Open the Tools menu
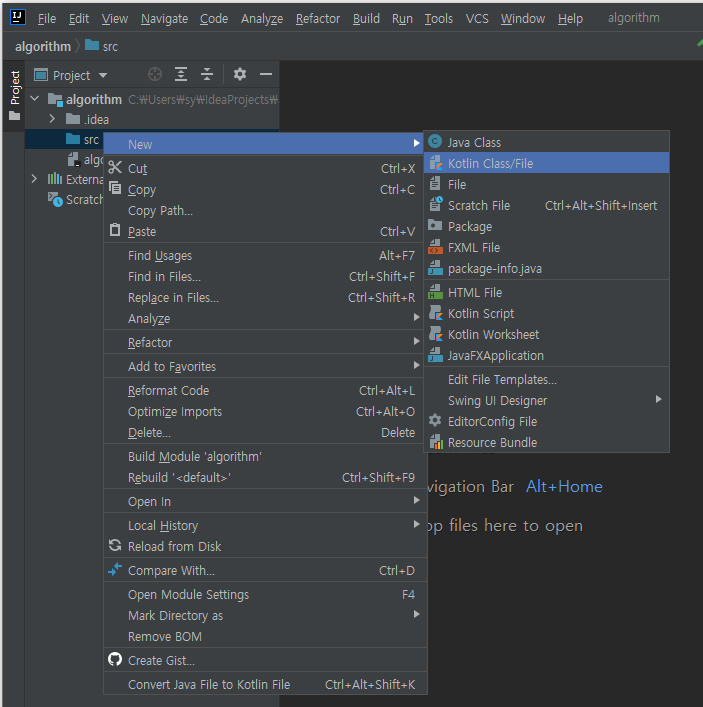 point(438,18)
